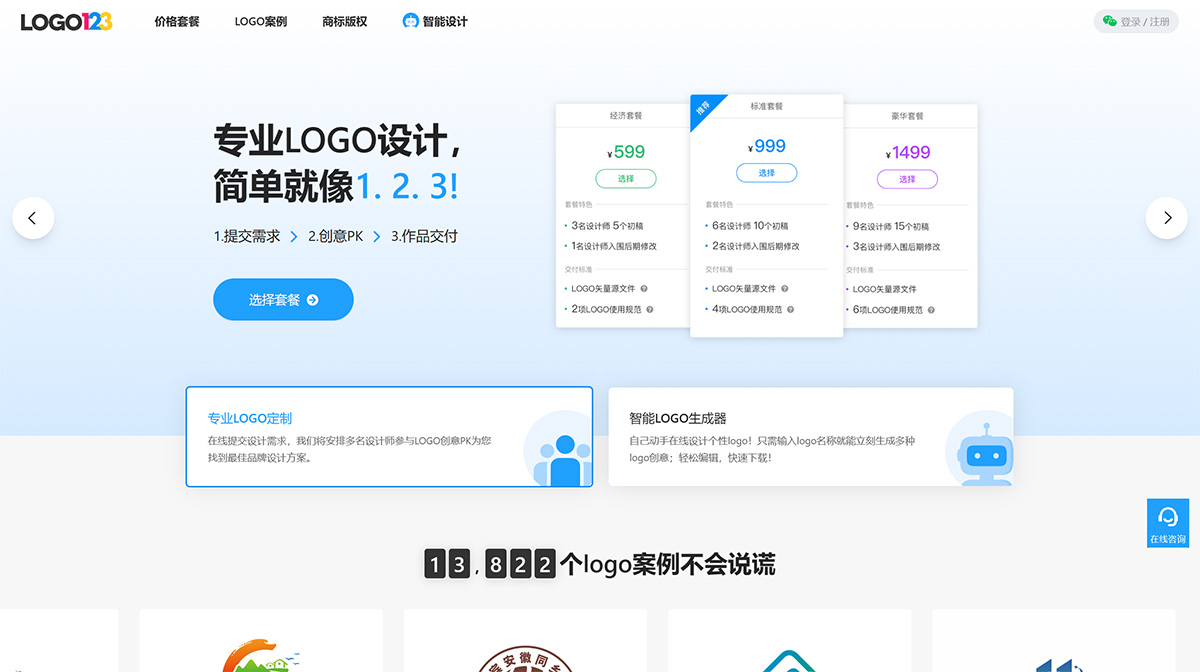Open the LOGO案例 navigation item
Screen dimensions: 1200x672
tap(260, 20)
